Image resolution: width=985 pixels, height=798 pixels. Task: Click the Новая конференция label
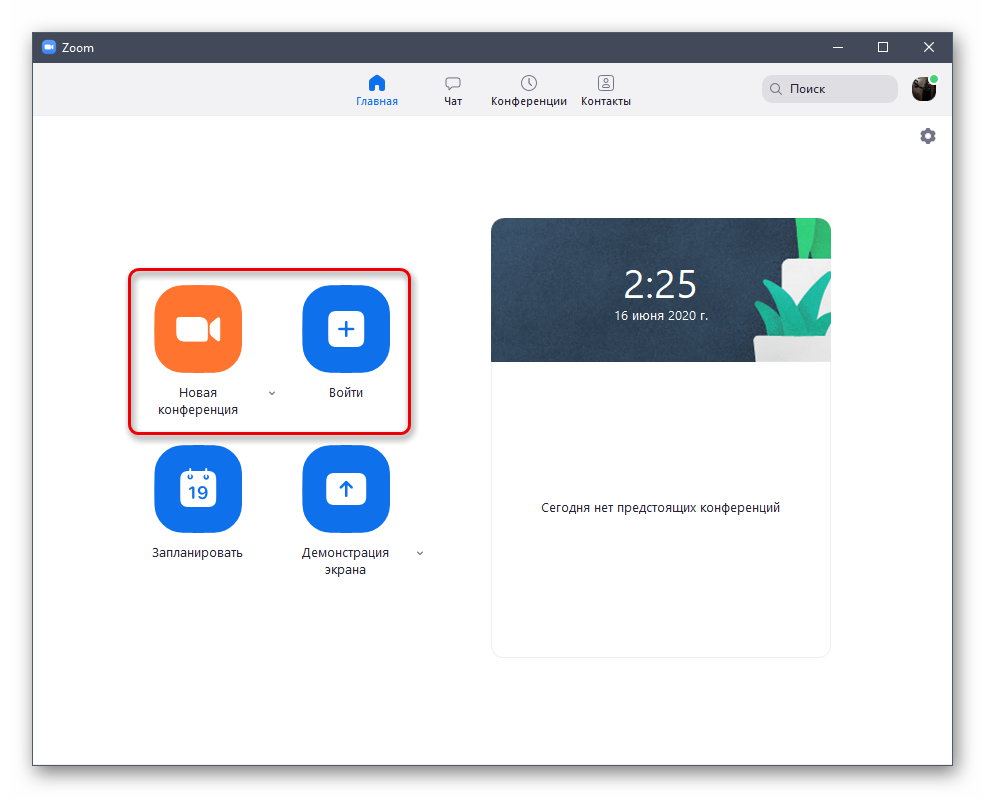point(198,401)
